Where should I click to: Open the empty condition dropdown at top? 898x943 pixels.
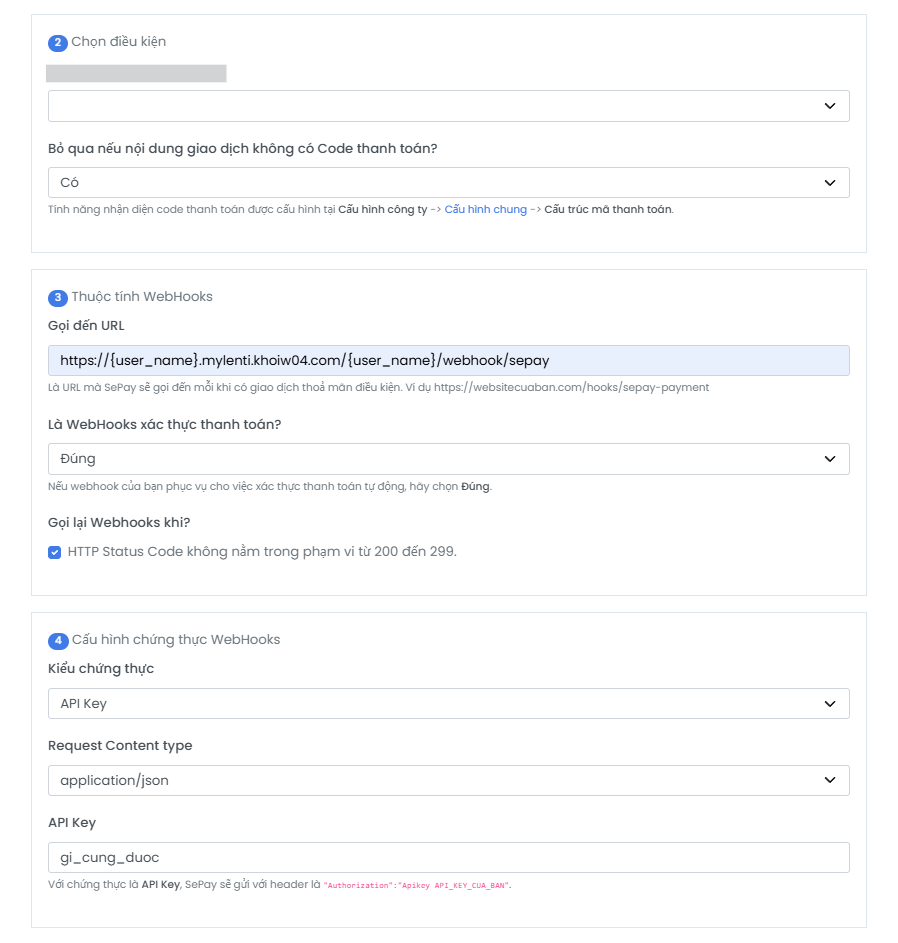pyautogui.click(x=448, y=106)
